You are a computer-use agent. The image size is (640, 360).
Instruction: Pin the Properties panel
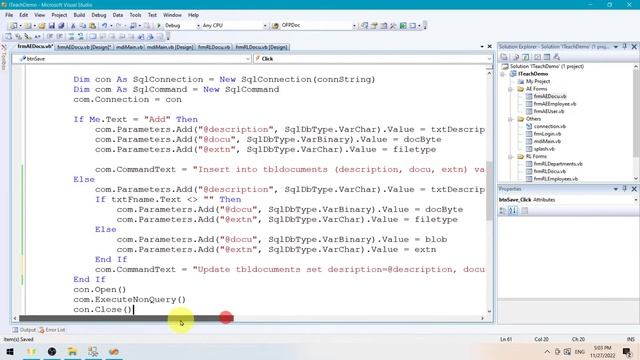624,189
